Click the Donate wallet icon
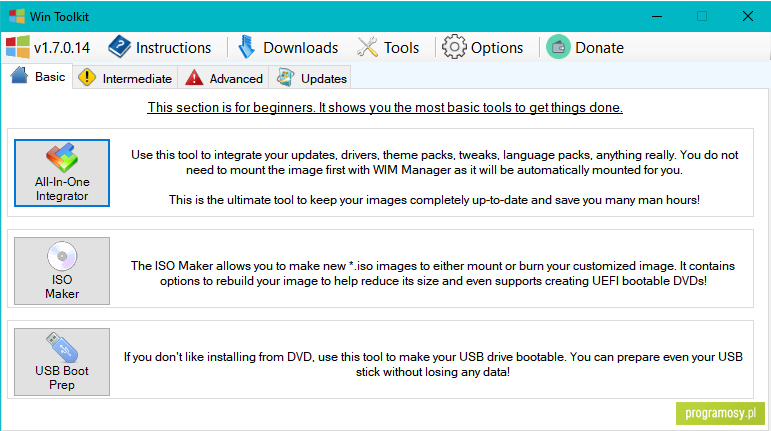Screen dimensions: 771x431 pos(558,47)
